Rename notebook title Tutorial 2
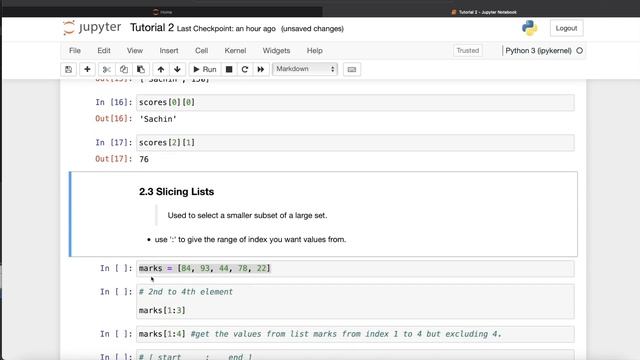The image size is (640, 360). [x=152, y=28]
